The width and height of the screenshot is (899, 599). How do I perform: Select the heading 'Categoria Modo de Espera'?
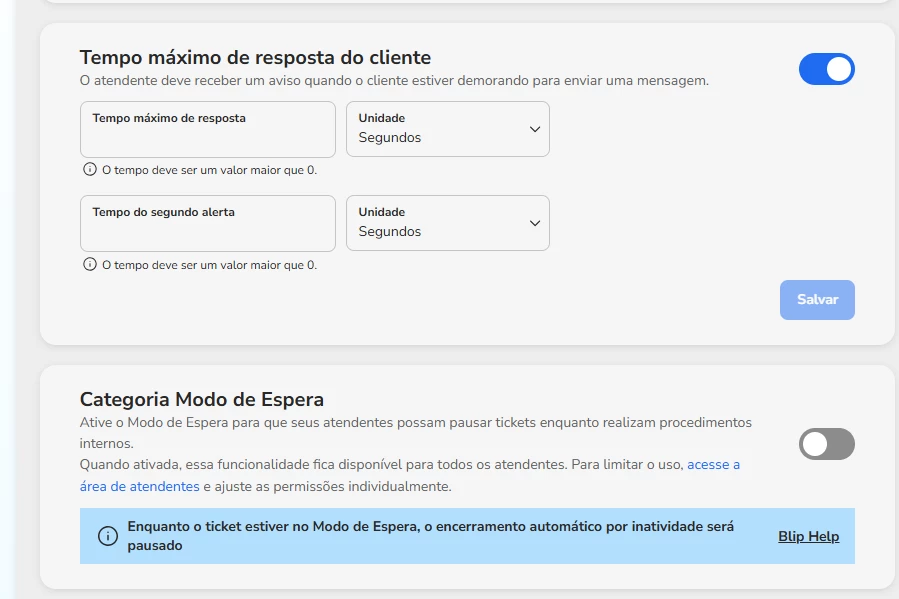click(202, 399)
